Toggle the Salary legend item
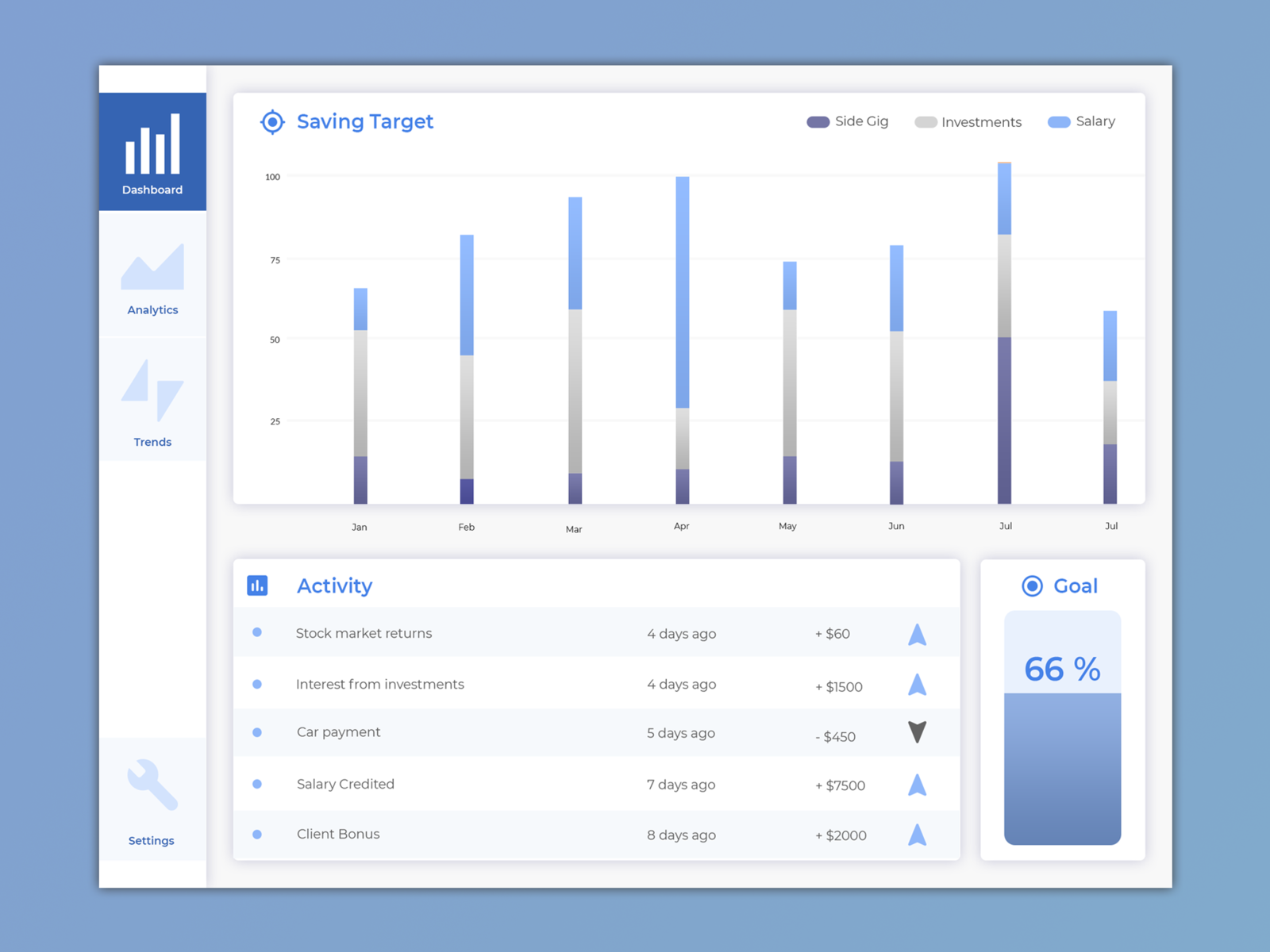This screenshot has width=1270, height=952. click(x=1082, y=121)
